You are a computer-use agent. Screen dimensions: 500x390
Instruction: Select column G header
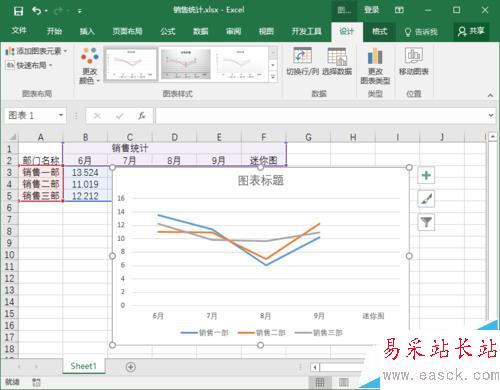(308, 137)
